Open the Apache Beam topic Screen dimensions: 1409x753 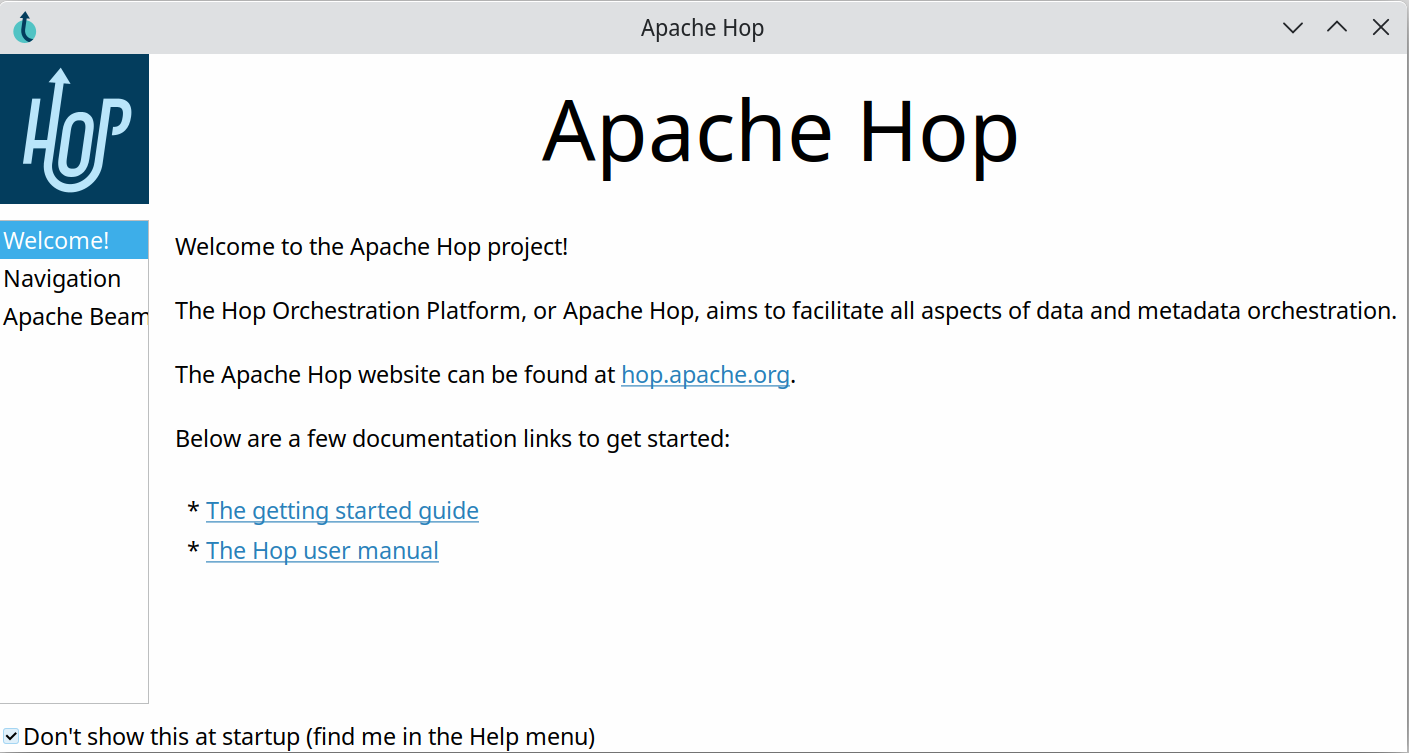click(x=75, y=316)
